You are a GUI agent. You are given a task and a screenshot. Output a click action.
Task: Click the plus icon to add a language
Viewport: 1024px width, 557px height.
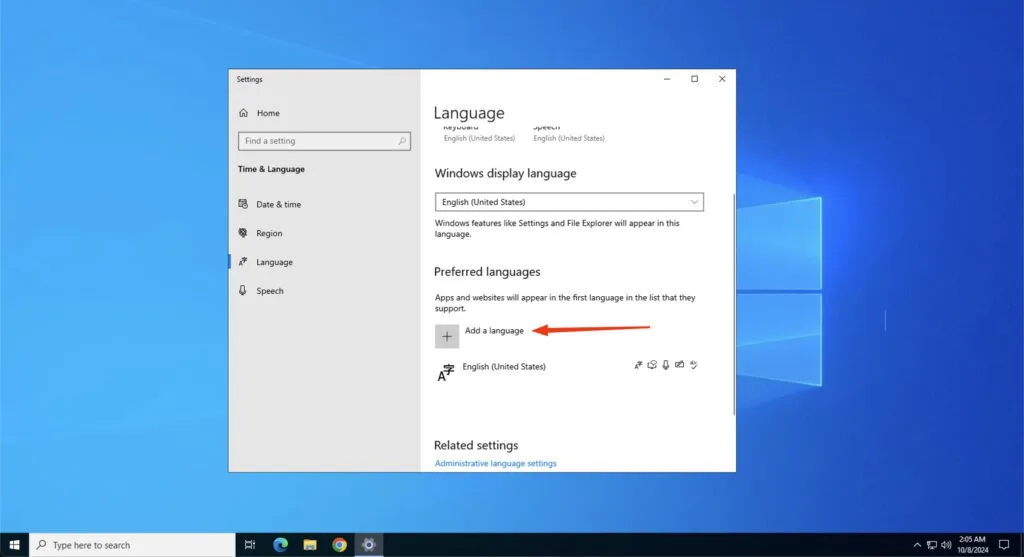[x=447, y=336]
